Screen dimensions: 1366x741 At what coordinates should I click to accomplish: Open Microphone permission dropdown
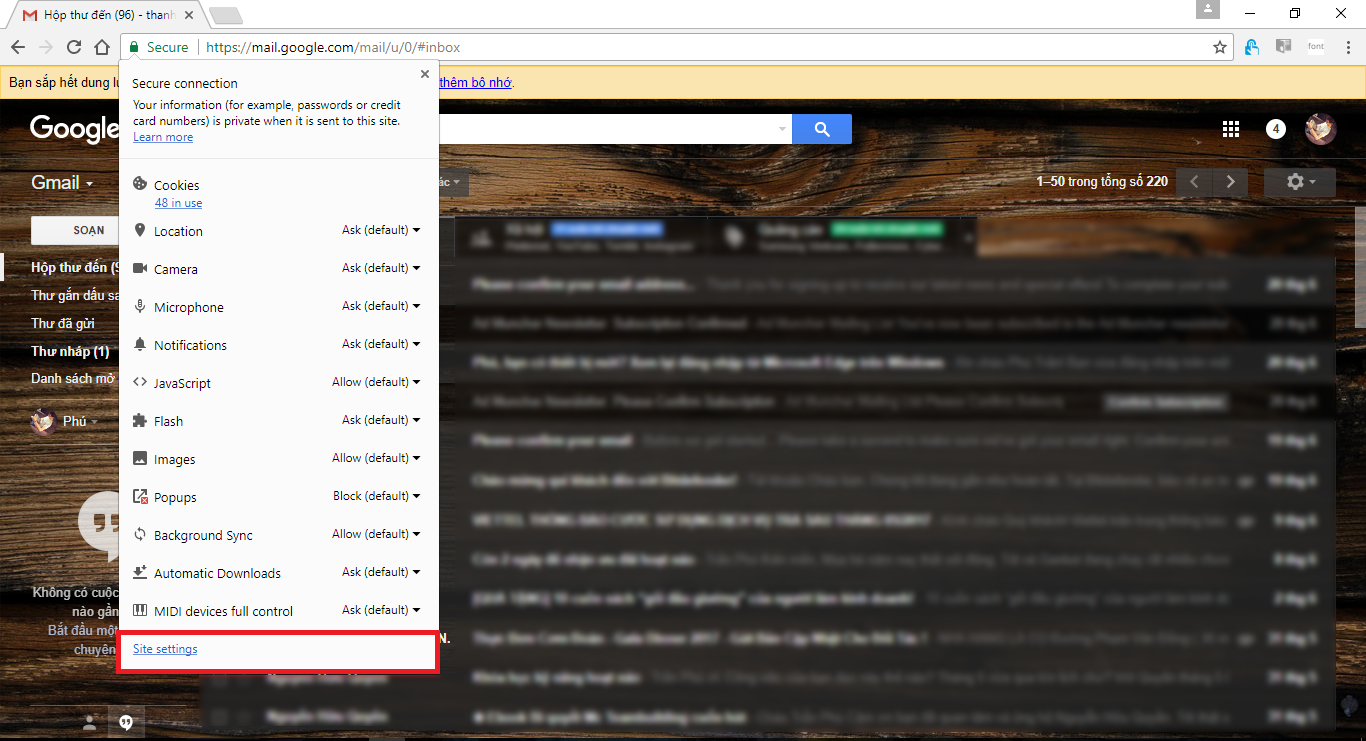[381, 306]
